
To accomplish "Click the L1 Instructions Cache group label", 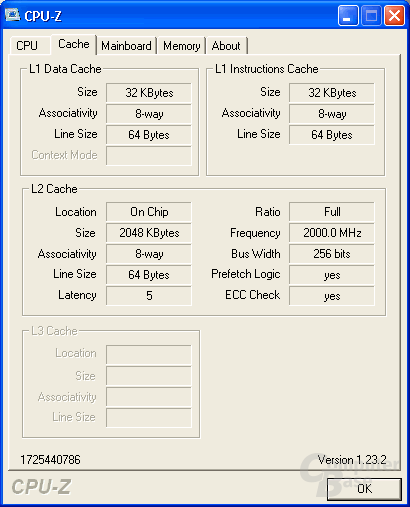I will (x=267, y=69).
